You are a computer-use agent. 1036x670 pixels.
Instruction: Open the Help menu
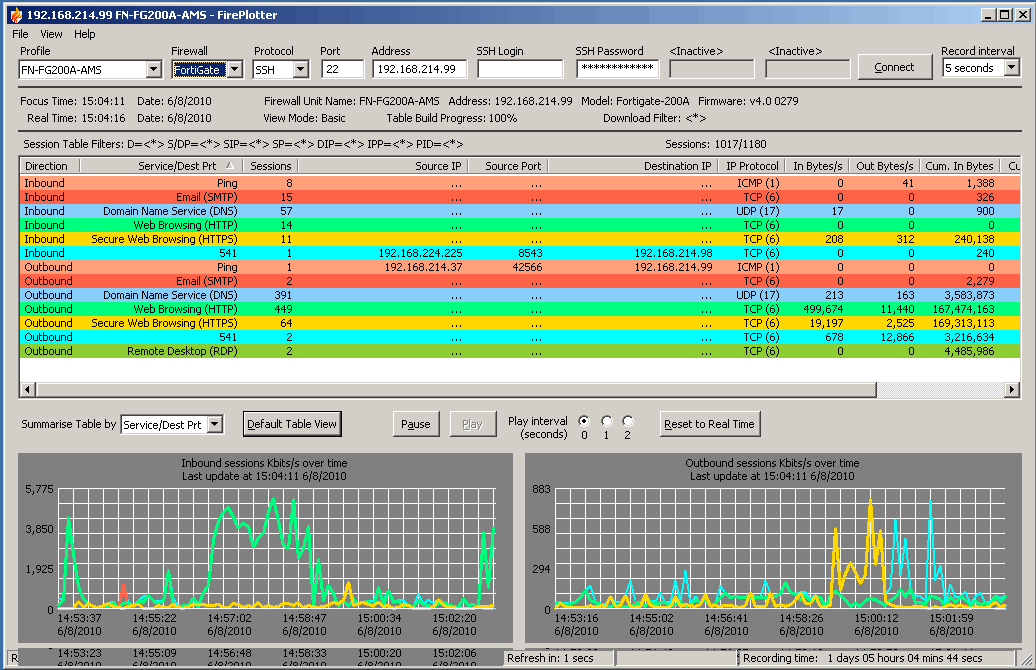pyautogui.click(x=85, y=34)
